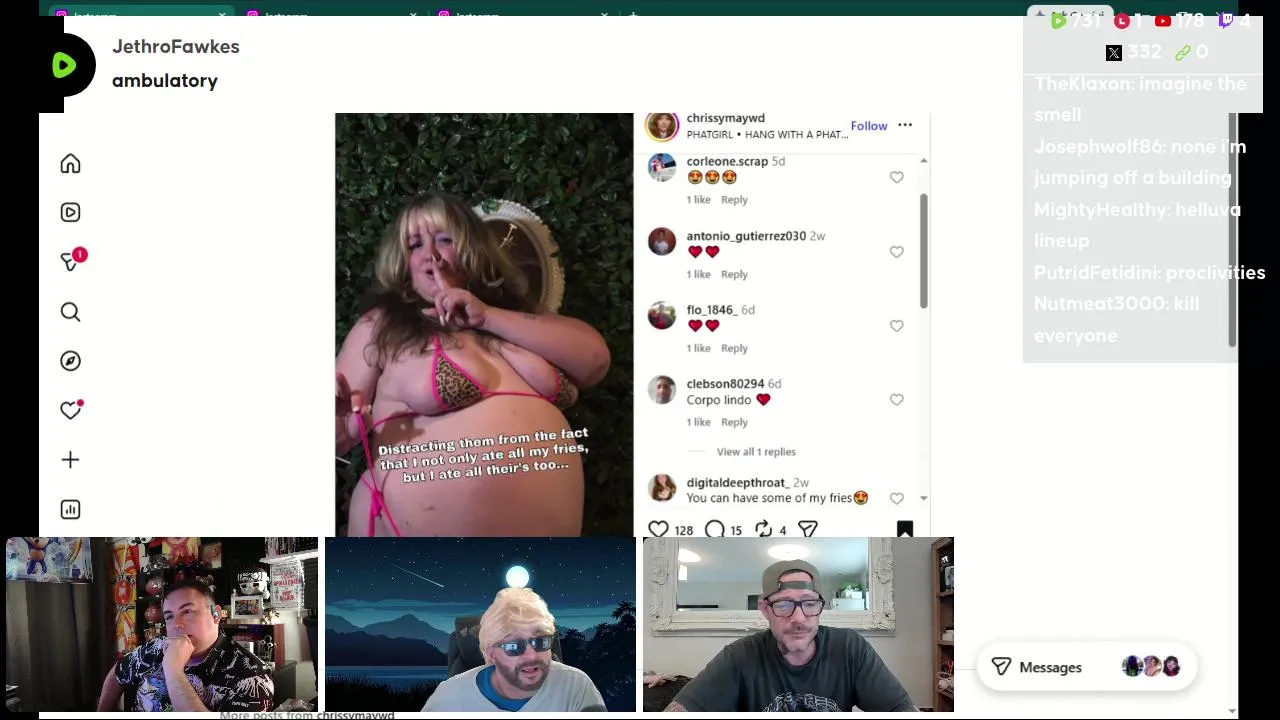This screenshot has height=720, width=1280.
Task: Click the X viewer count icon
Action: 1113,53
